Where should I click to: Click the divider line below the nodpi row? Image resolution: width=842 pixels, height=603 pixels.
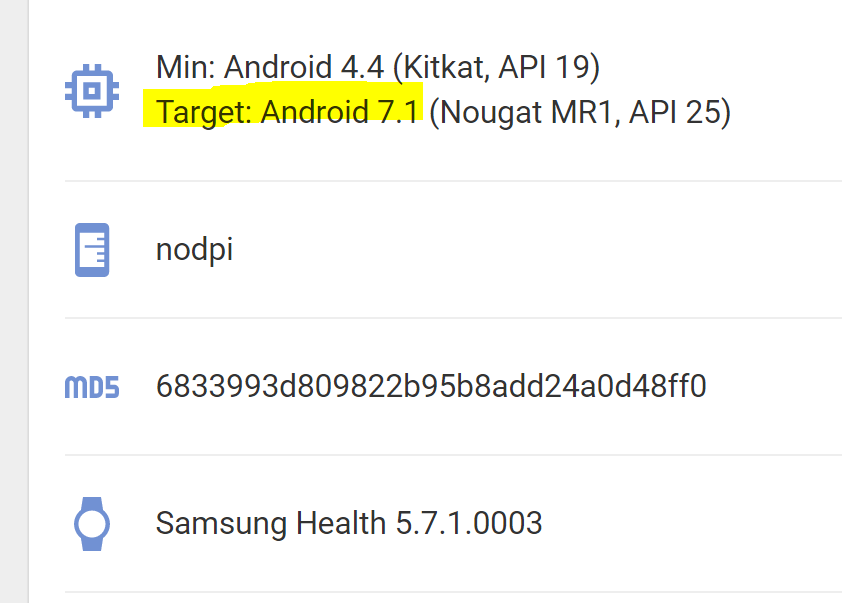[450, 318]
